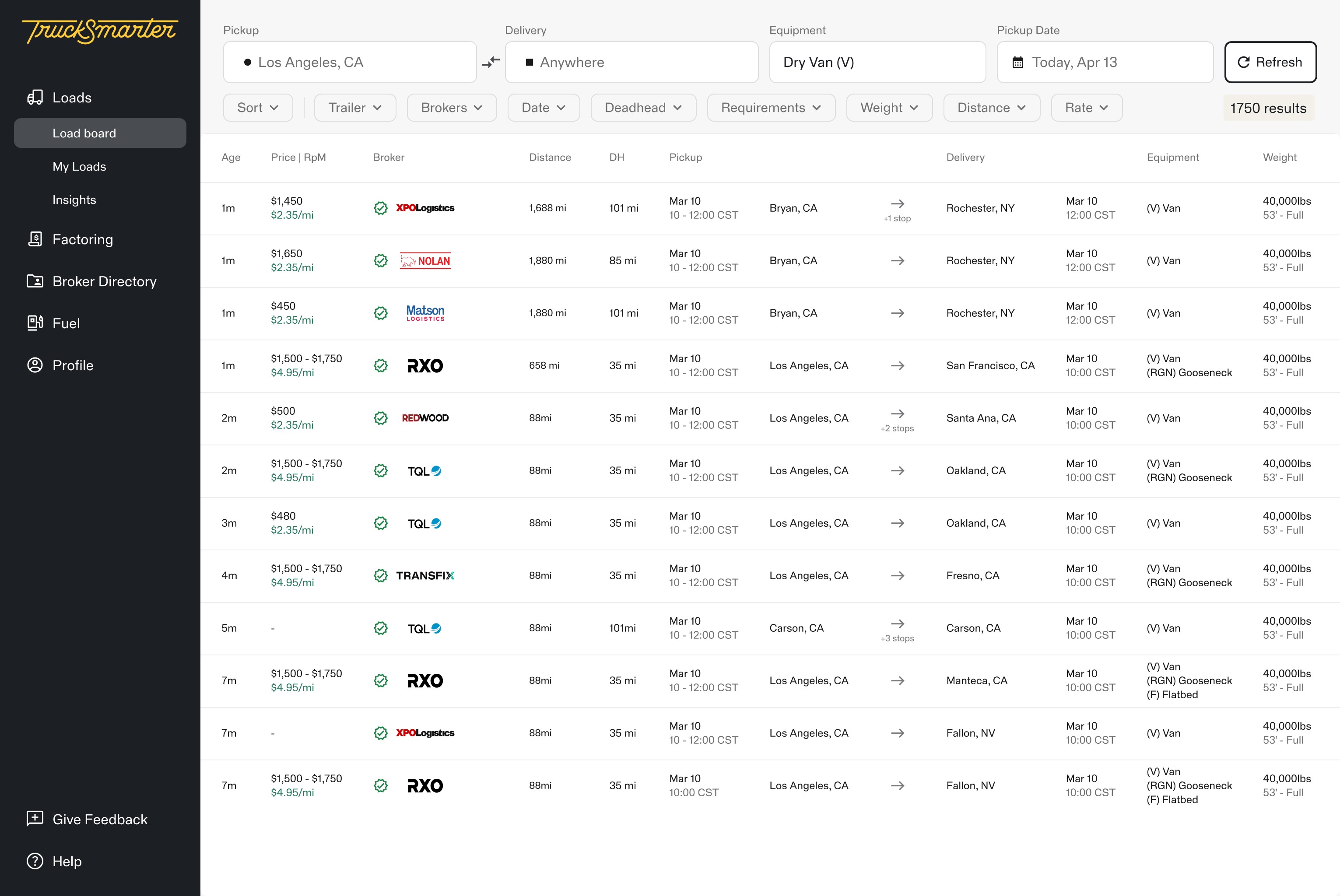Screen dimensions: 1340x896
Task: Open the Insights menu item
Action: point(74,199)
